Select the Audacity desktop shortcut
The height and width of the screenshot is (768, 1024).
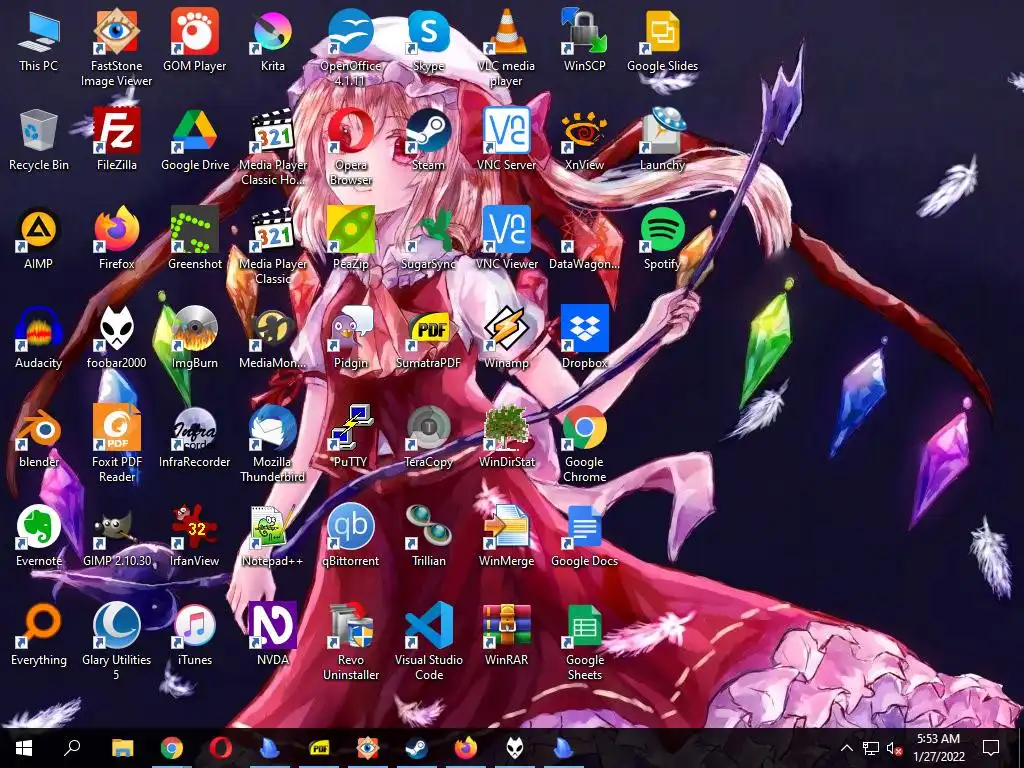(39, 338)
